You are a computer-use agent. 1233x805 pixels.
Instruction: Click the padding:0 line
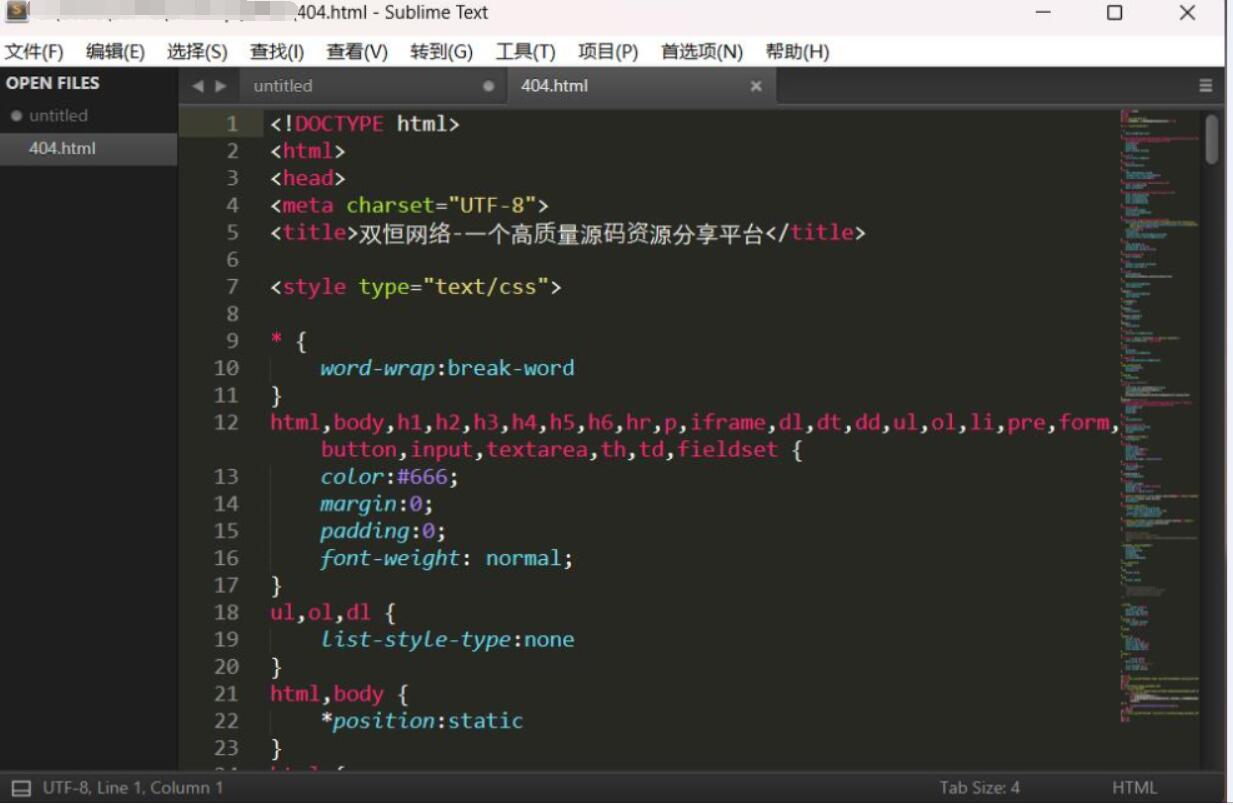click(x=383, y=531)
